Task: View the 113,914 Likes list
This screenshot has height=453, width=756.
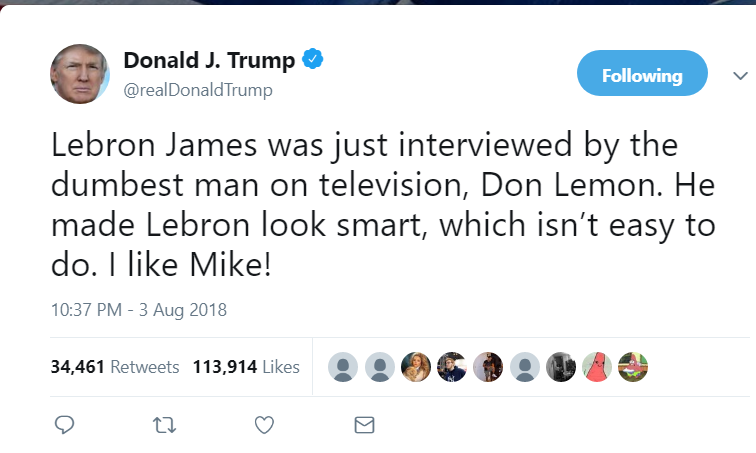Action: coord(246,367)
